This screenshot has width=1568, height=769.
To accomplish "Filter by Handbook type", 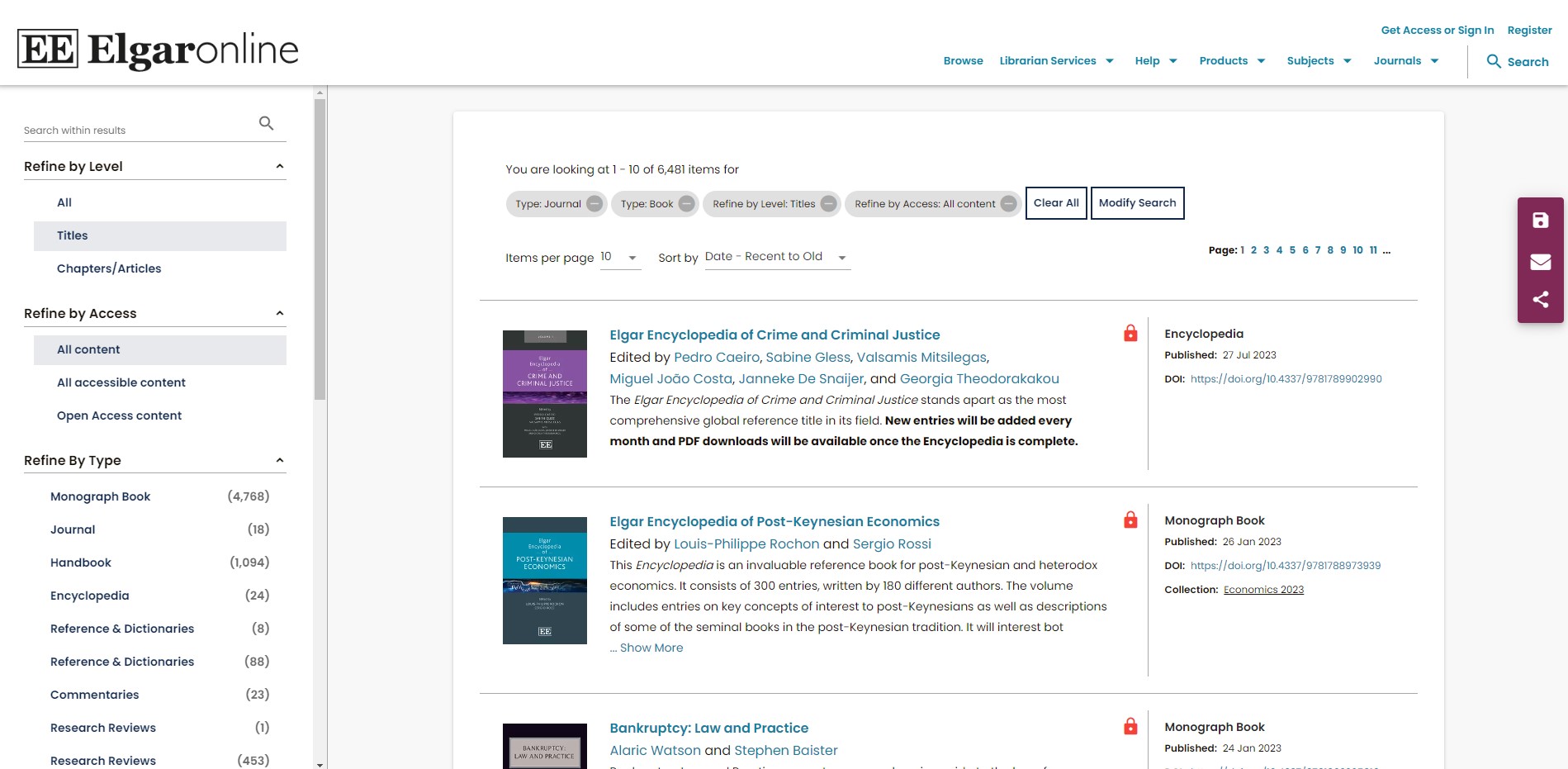I will (x=81, y=563).
